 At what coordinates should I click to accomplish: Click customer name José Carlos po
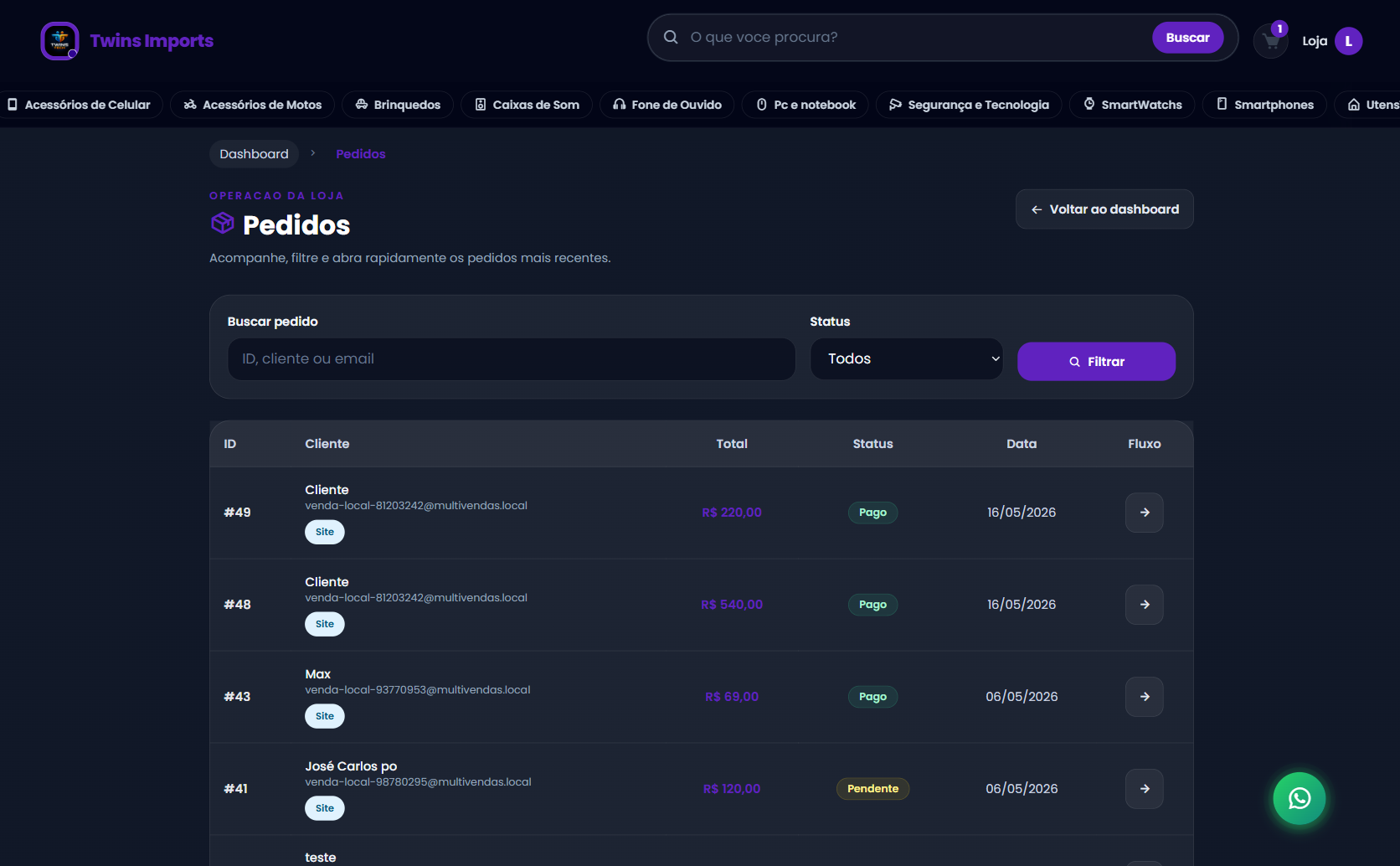click(351, 766)
